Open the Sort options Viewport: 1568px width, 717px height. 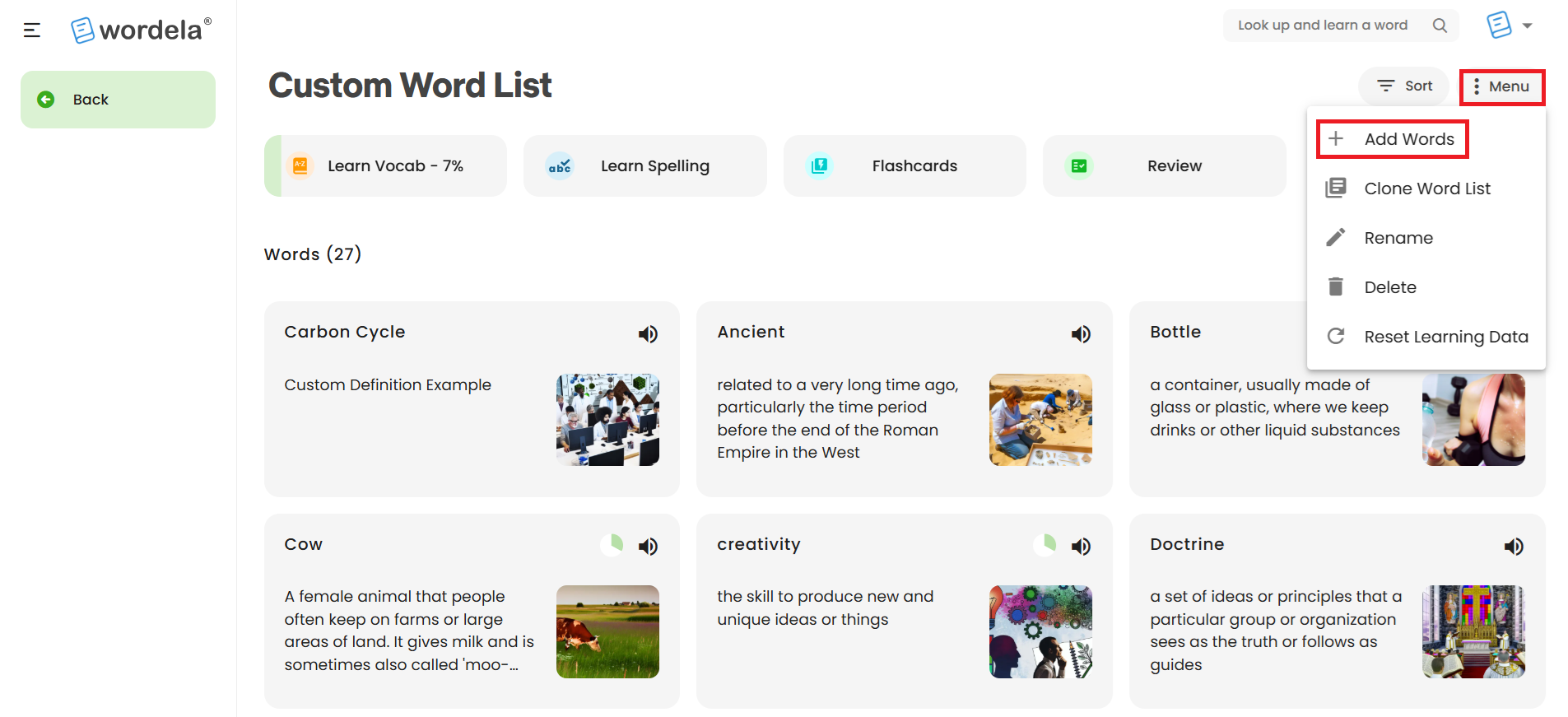coord(1404,86)
